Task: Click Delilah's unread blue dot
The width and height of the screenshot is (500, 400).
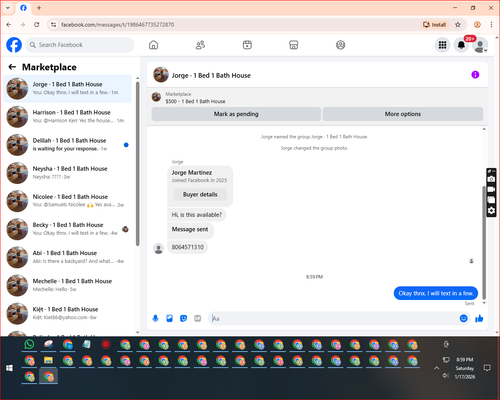Action: click(126, 145)
